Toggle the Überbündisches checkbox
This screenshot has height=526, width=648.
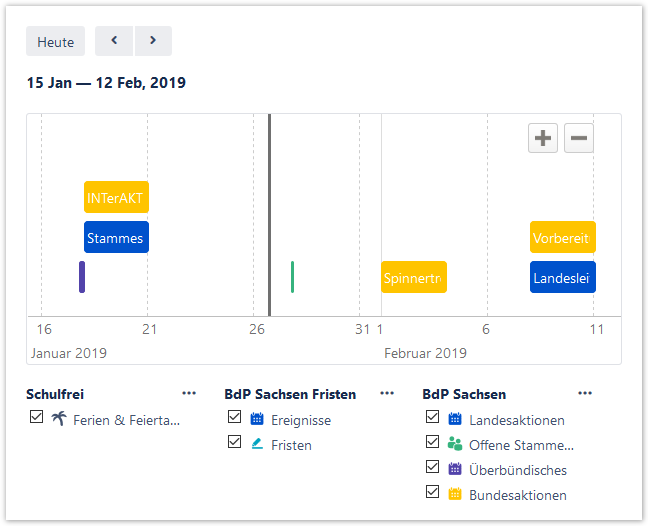coord(433,468)
